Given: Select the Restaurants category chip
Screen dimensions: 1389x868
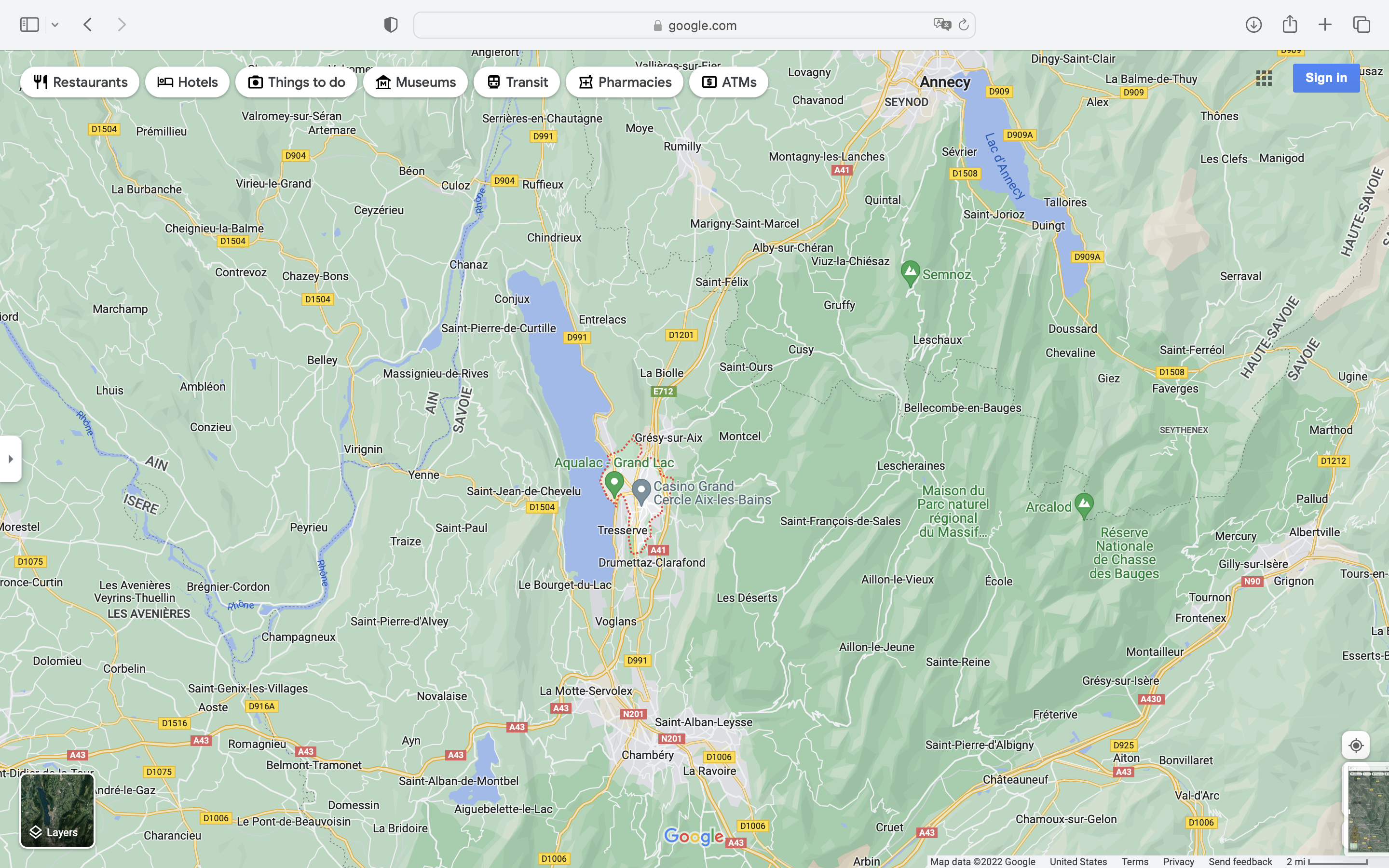Looking at the screenshot, I should pos(80,82).
